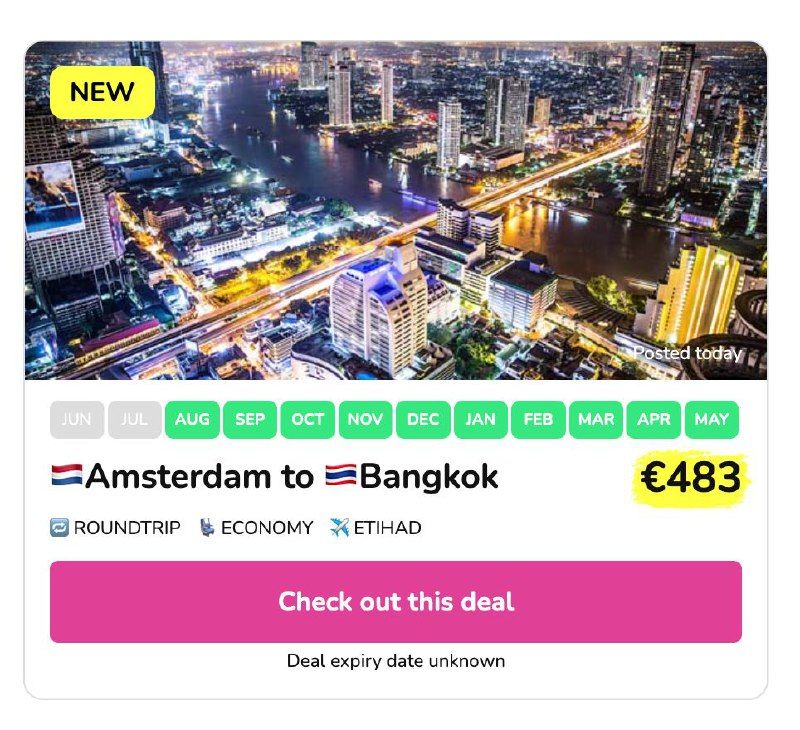This screenshot has height=730, width=800.
Task: Select the greyed-out JUL month
Action: [135, 420]
